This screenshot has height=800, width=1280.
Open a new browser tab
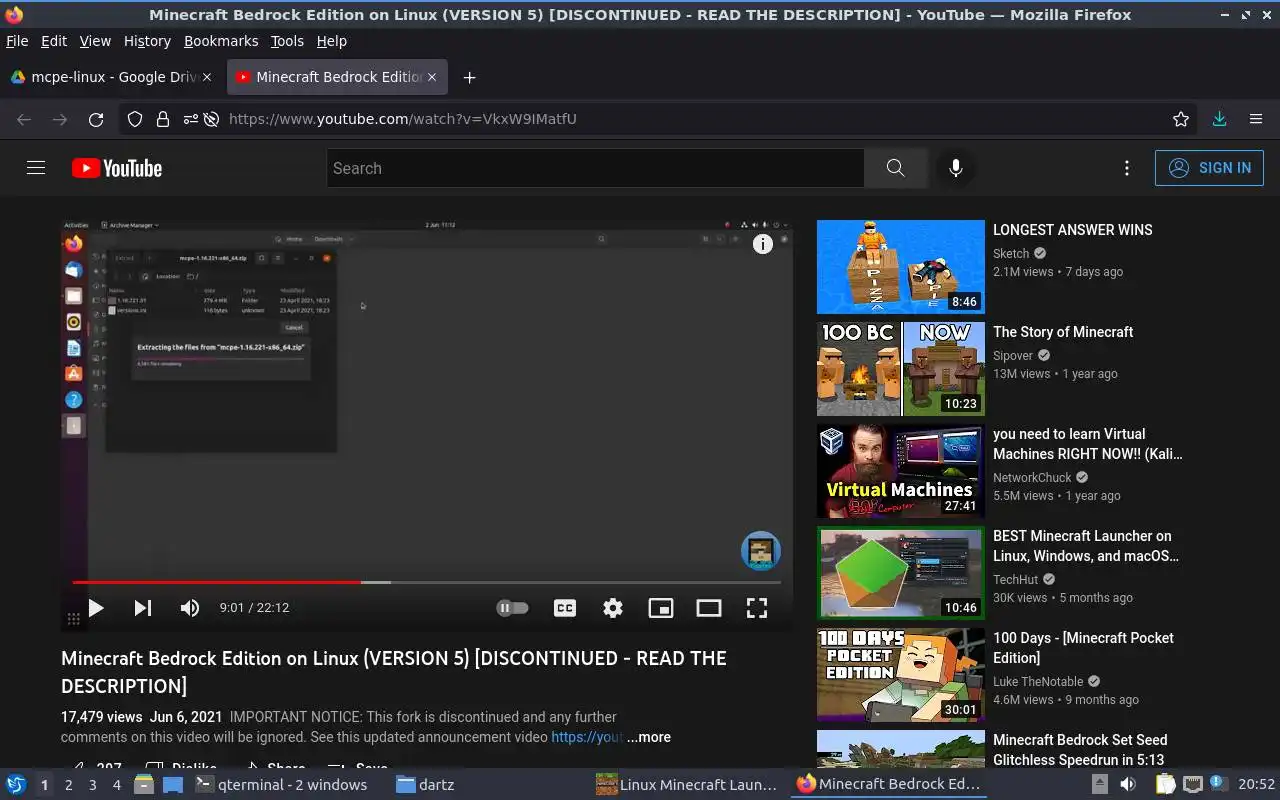click(x=469, y=77)
